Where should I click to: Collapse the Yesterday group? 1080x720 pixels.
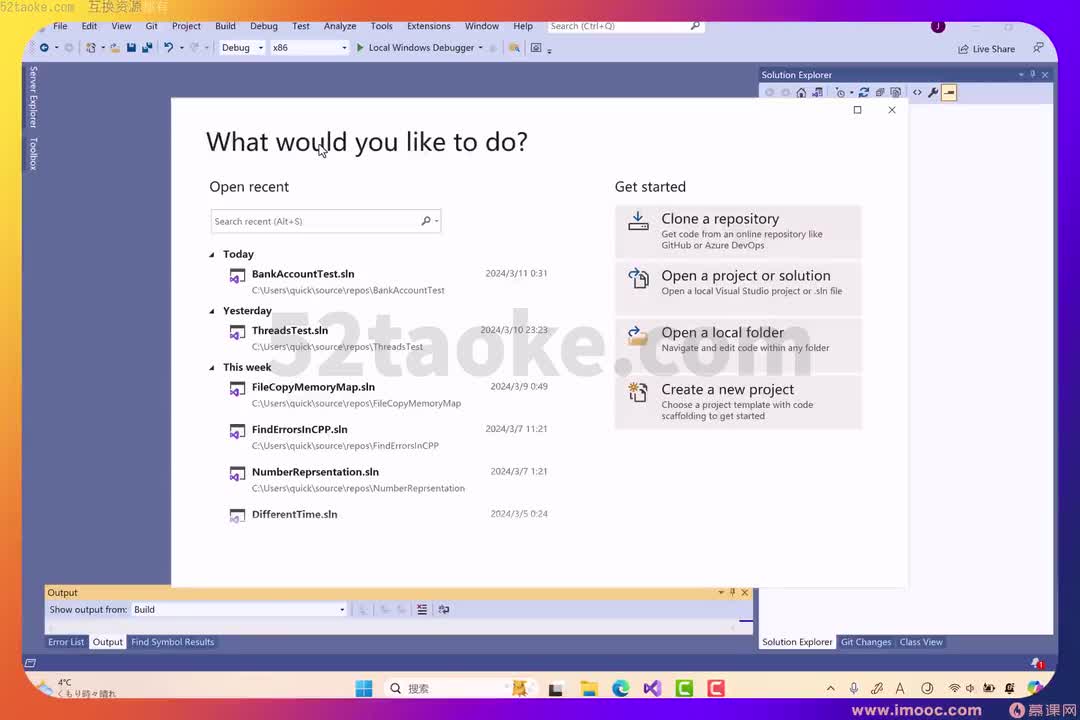coord(212,311)
